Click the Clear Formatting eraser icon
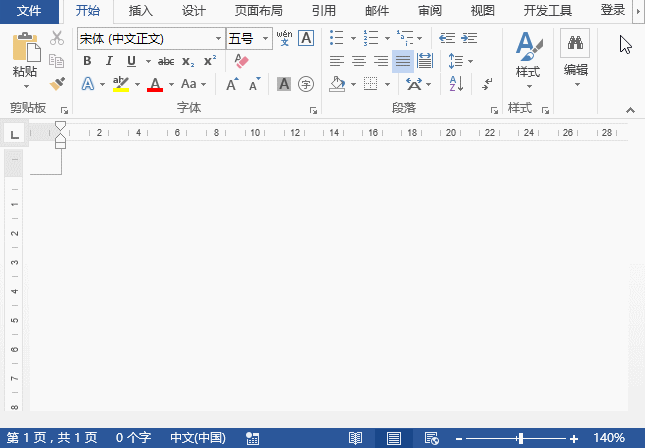The image size is (645, 448). [x=240, y=61]
